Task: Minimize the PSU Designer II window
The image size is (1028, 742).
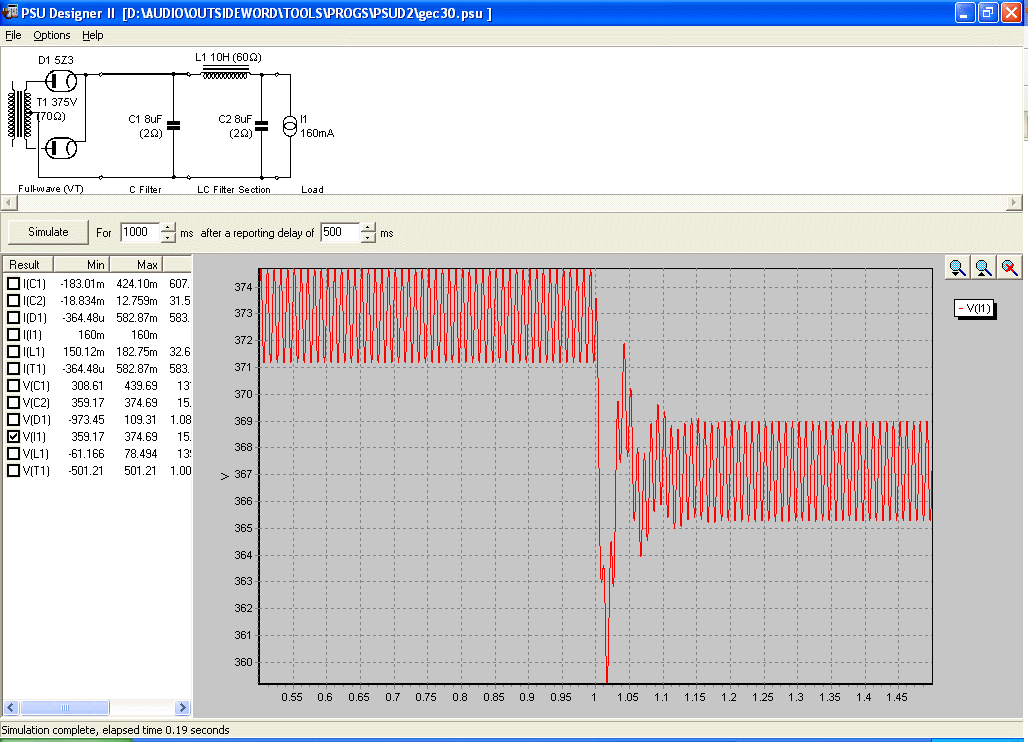Action: (965, 12)
